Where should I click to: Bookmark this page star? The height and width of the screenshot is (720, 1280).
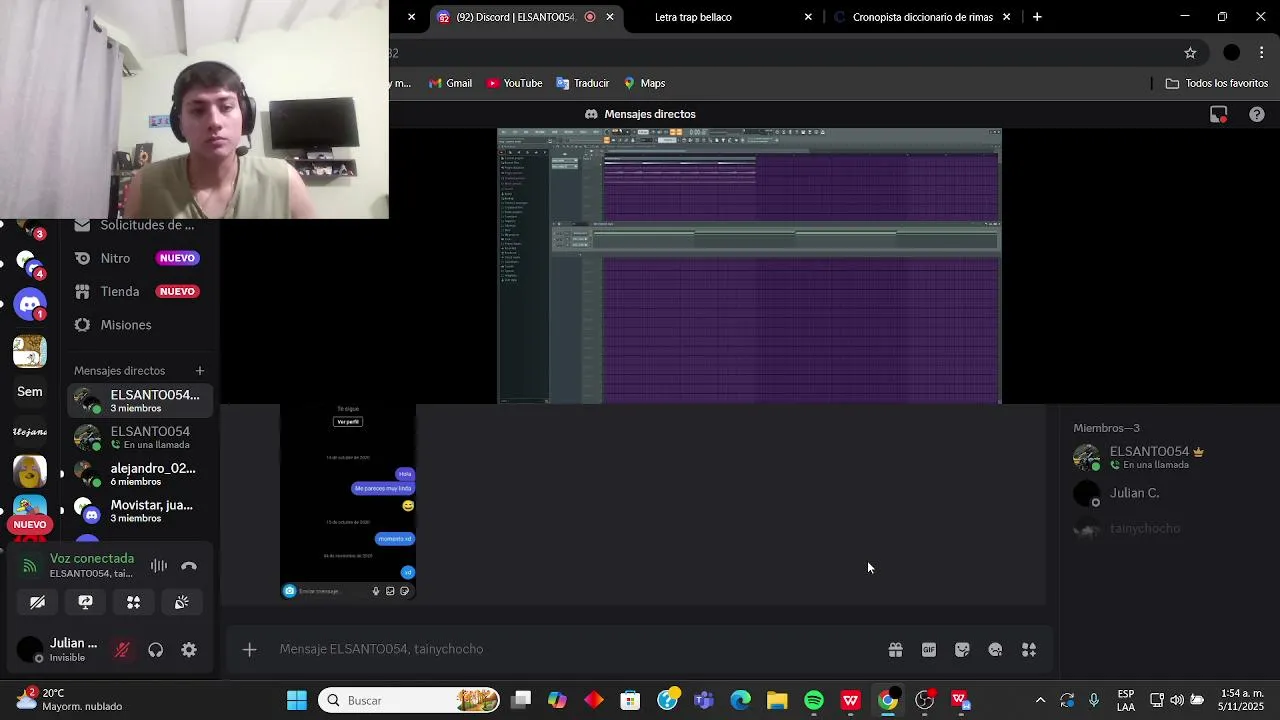1190,53
